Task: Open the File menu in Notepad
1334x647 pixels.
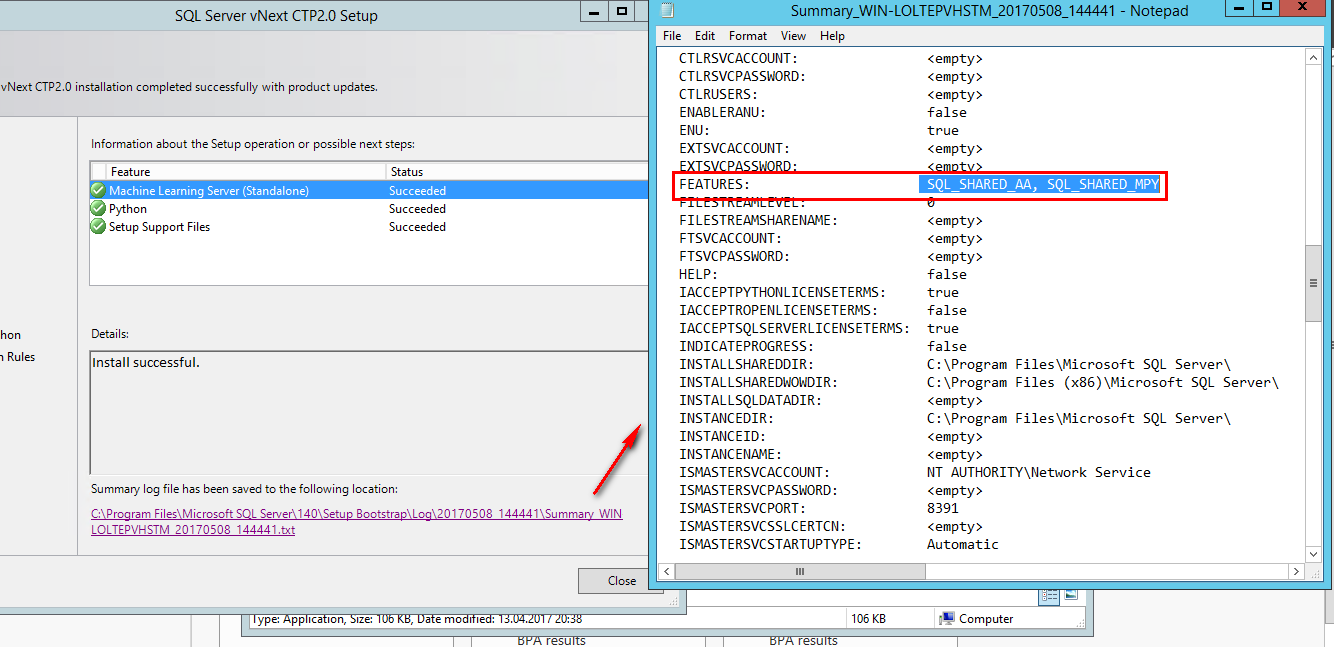Action: (672, 36)
